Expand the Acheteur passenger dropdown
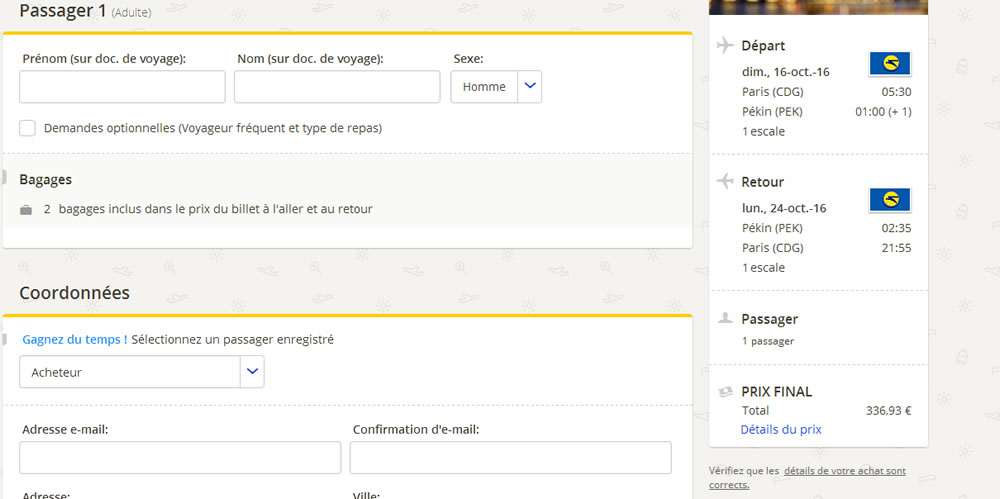 pos(141,372)
